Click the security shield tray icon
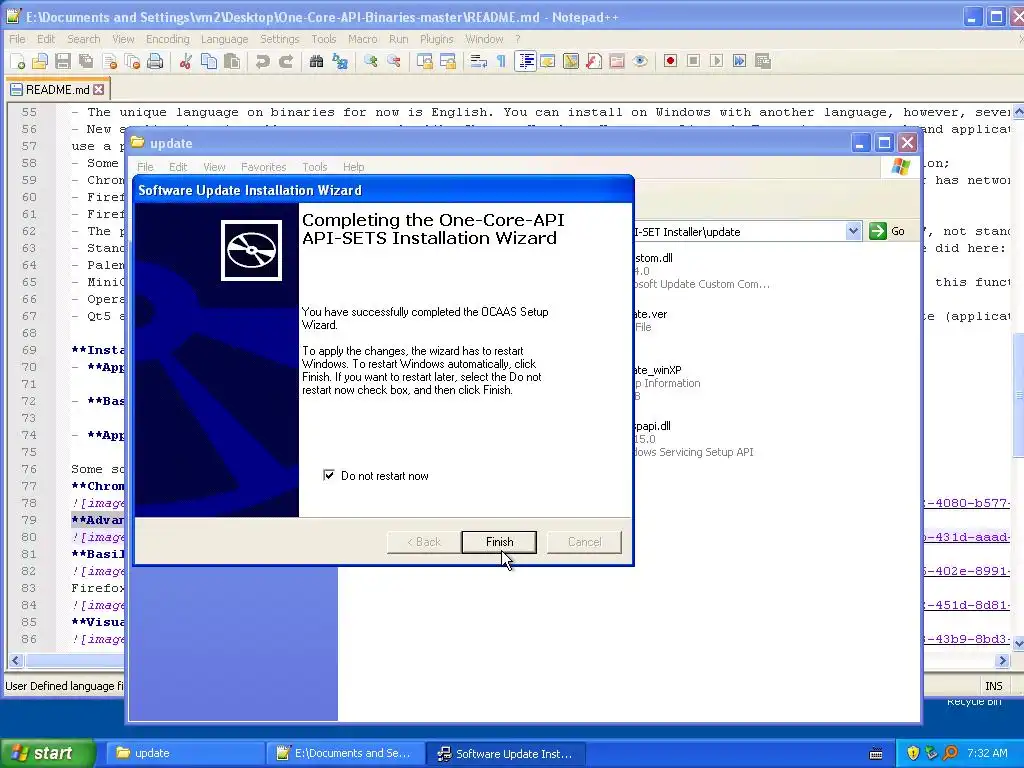1024x768 pixels. pos(912,753)
